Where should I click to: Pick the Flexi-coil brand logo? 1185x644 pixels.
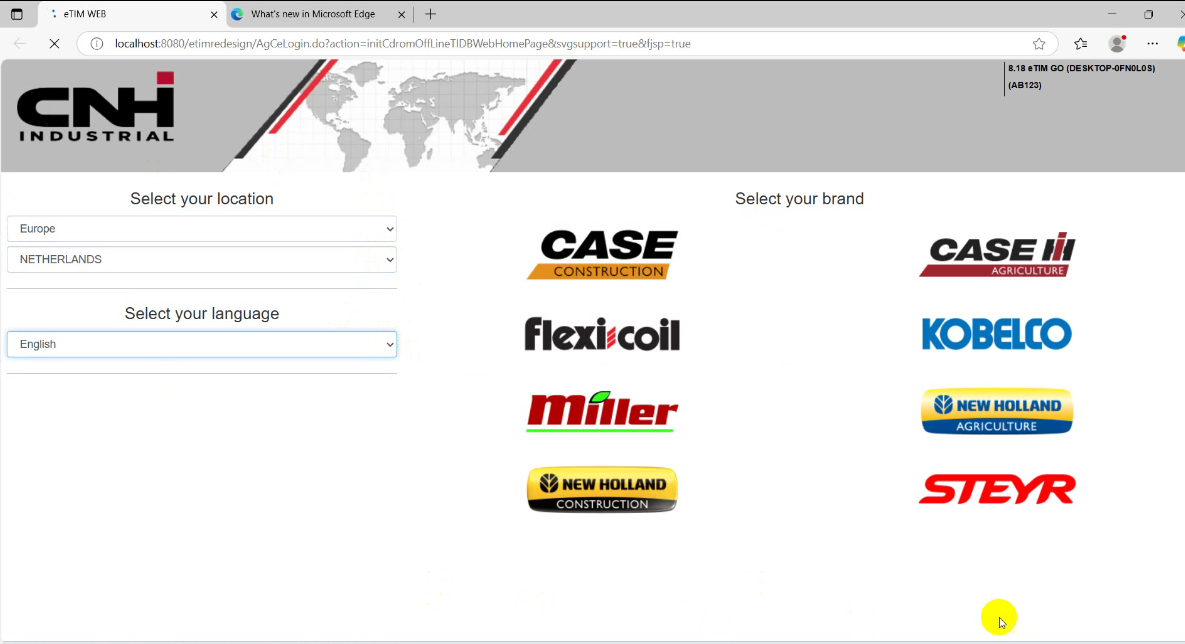click(x=602, y=334)
